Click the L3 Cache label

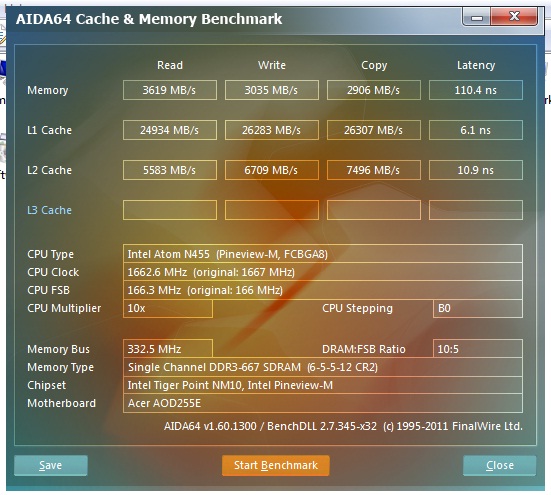coord(49,210)
